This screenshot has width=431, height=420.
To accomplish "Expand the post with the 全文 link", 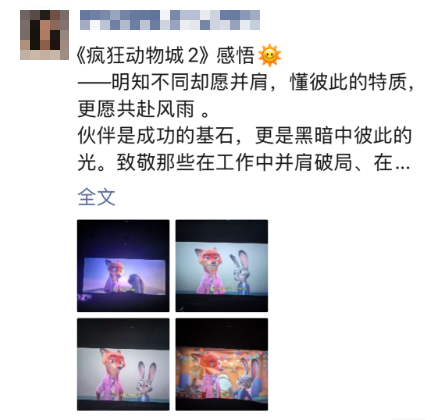I will point(97,197).
